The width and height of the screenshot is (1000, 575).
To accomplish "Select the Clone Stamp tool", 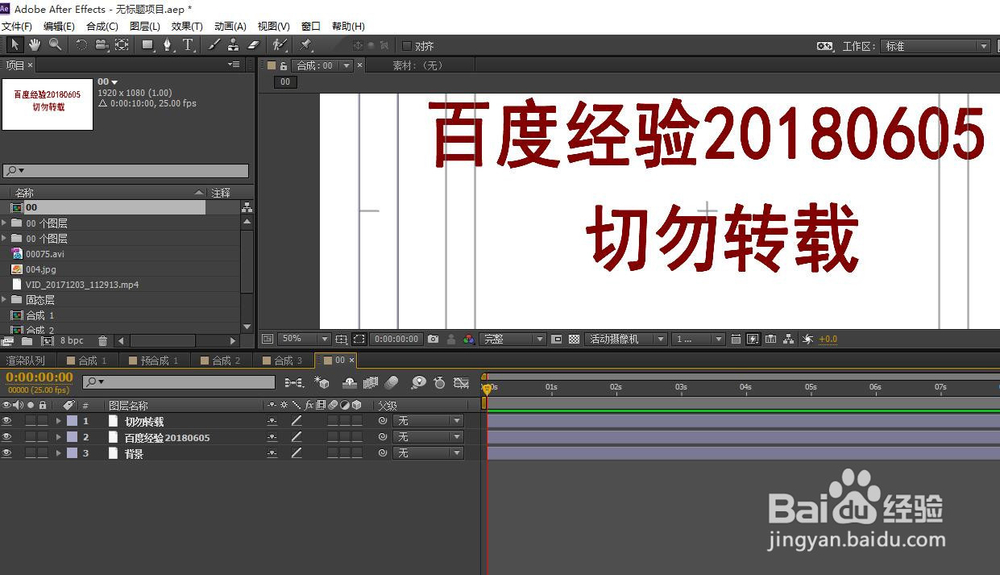I will point(233,45).
